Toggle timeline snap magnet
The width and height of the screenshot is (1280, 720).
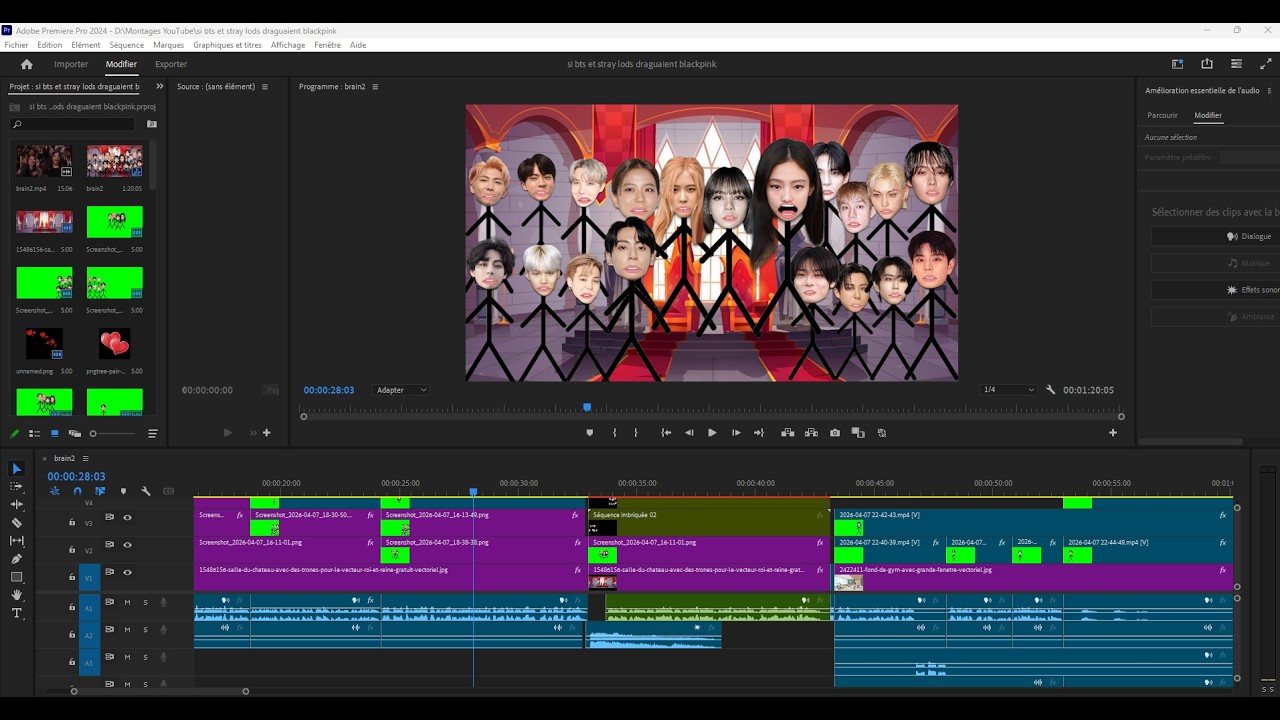77,491
